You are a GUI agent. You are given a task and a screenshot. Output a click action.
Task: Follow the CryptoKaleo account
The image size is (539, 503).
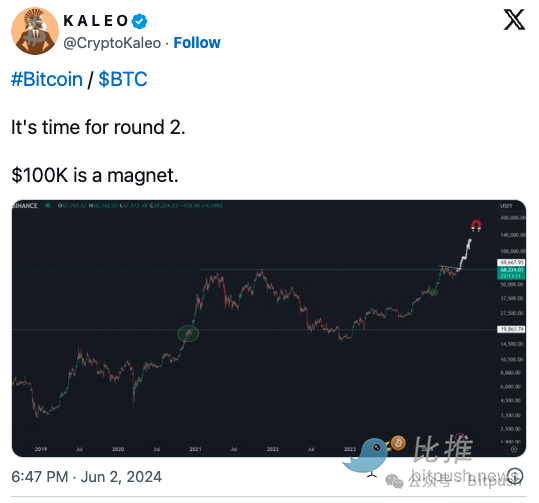pyautogui.click(x=197, y=43)
